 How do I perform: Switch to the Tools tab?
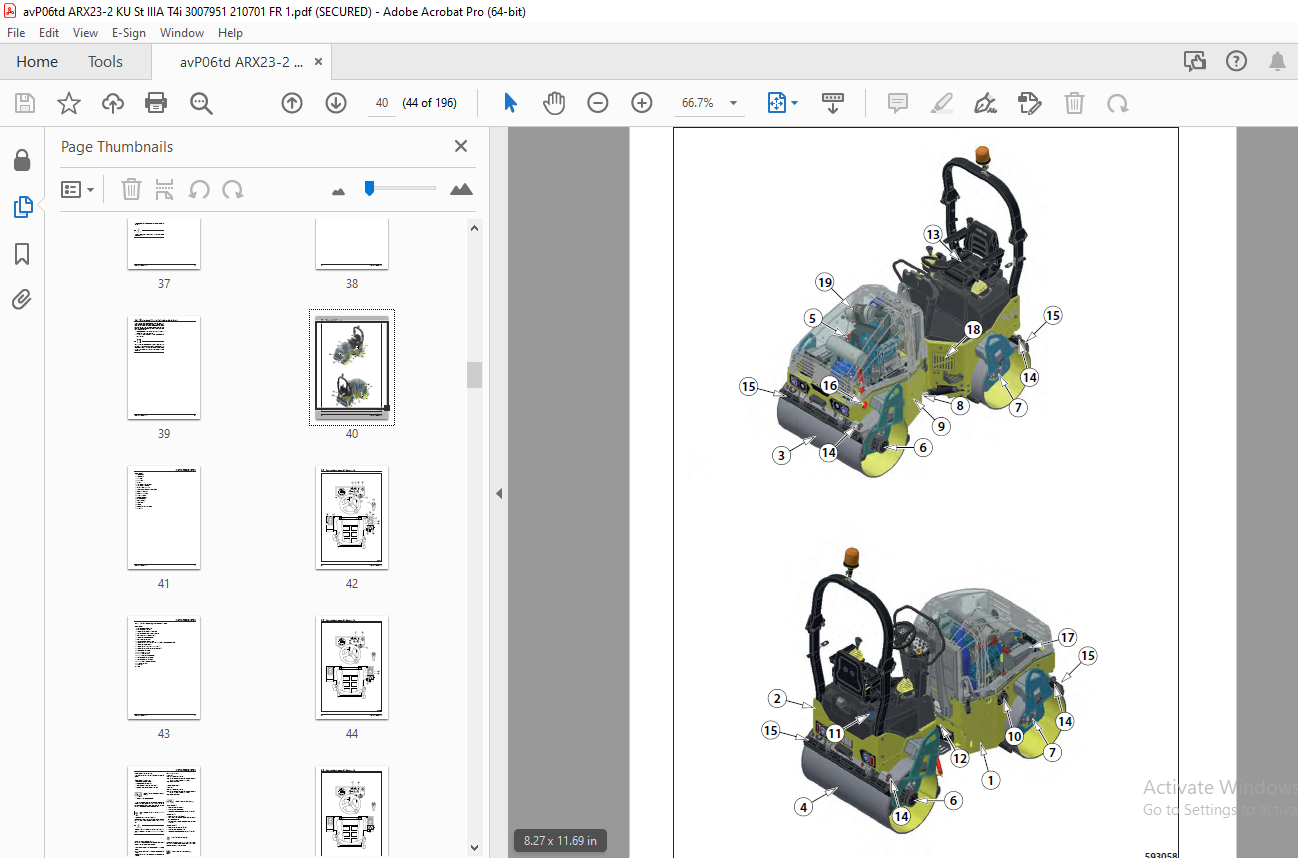tap(105, 61)
